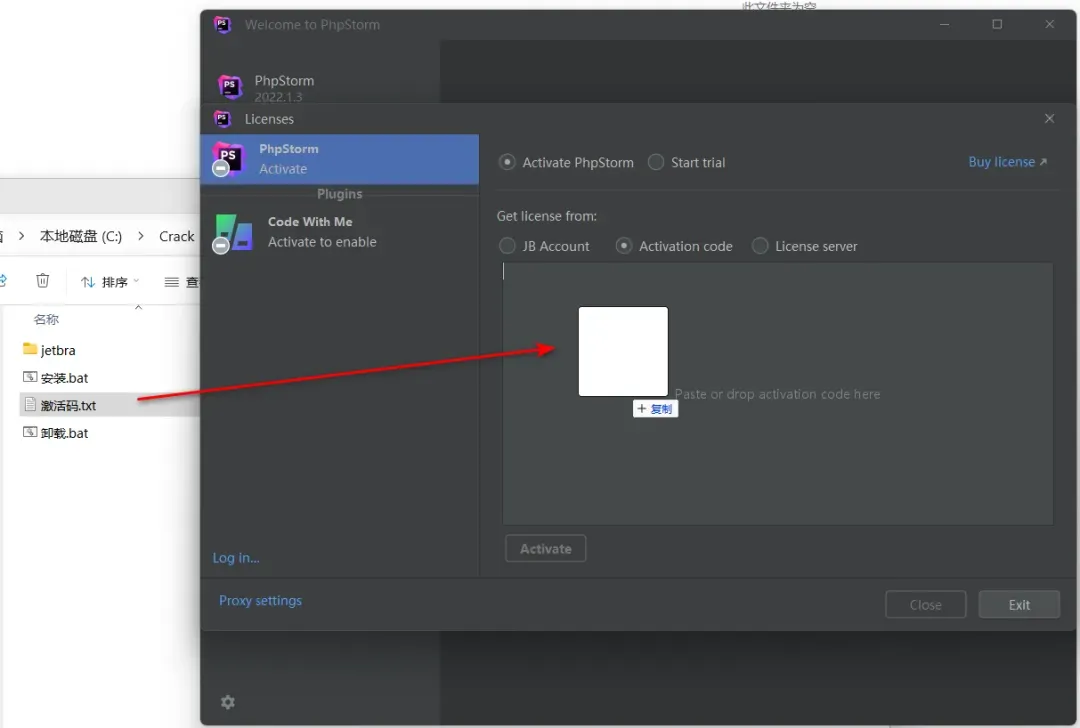This screenshot has height=728, width=1080.
Task: Click the PhpStorm icon in license list
Action: pos(228,159)
